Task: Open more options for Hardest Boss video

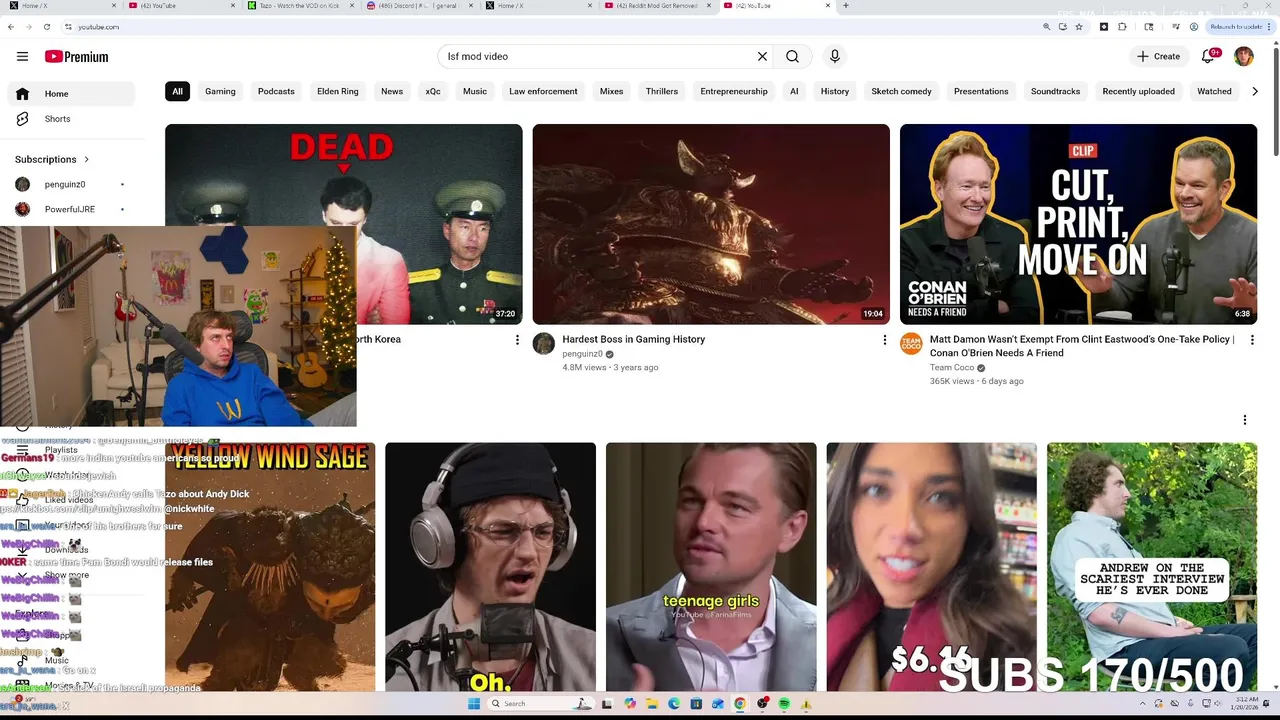Action: (884, 340)
